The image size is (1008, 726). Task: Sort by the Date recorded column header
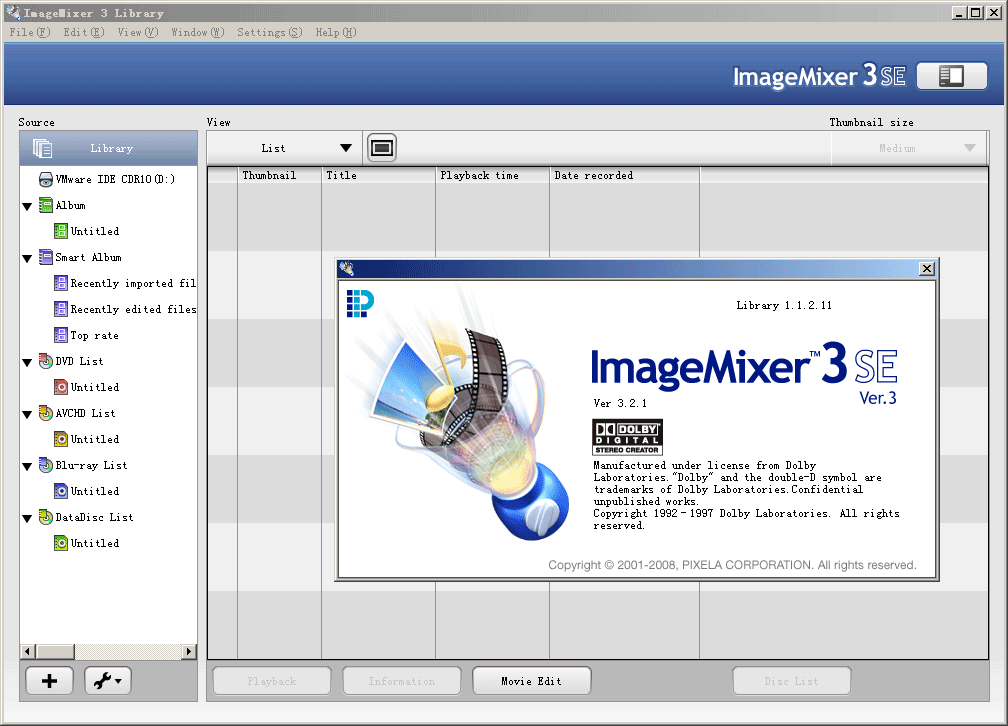pyautogui.click(x=624, y=175)
